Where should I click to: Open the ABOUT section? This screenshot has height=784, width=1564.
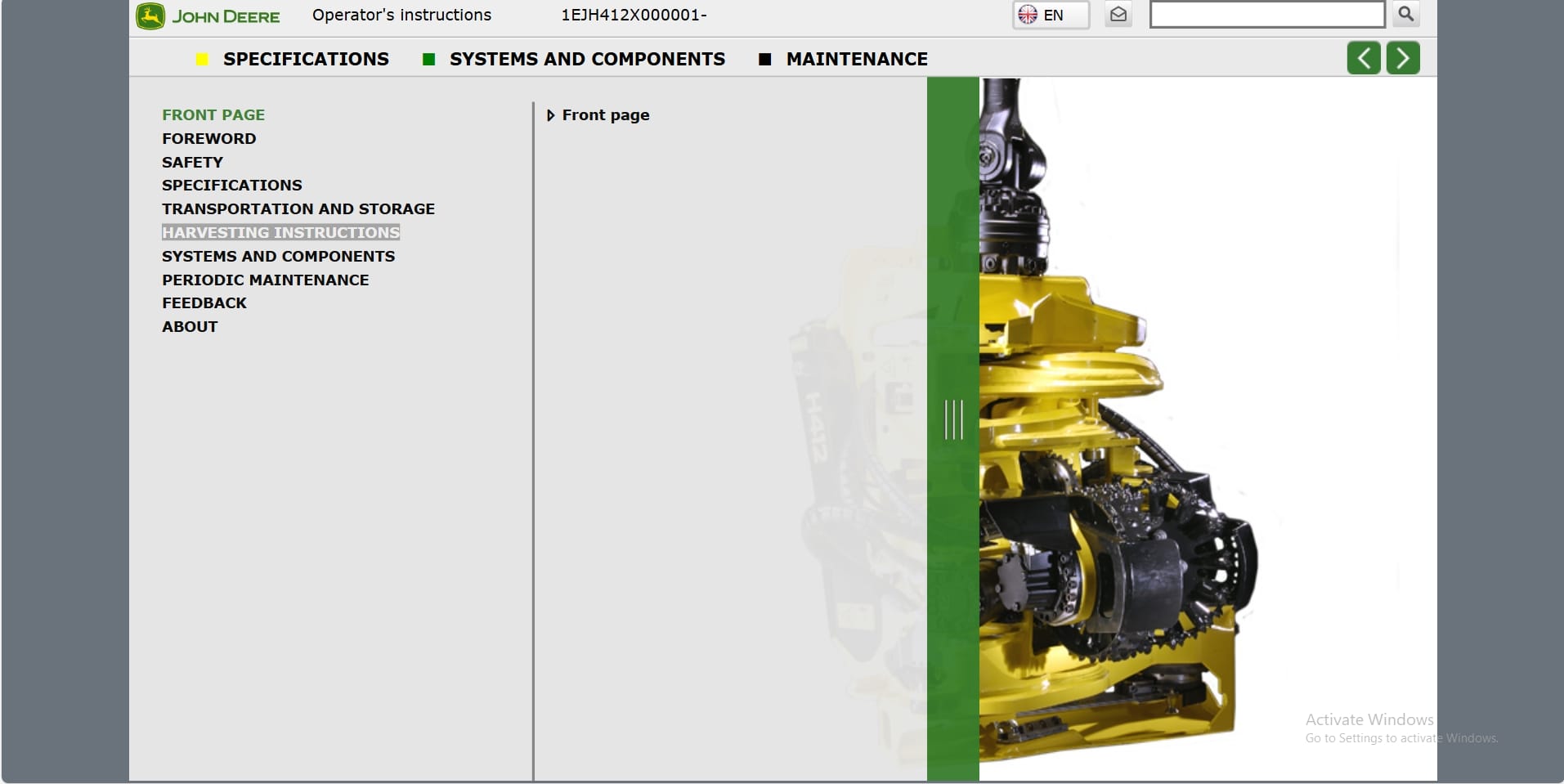coord(190,327)
